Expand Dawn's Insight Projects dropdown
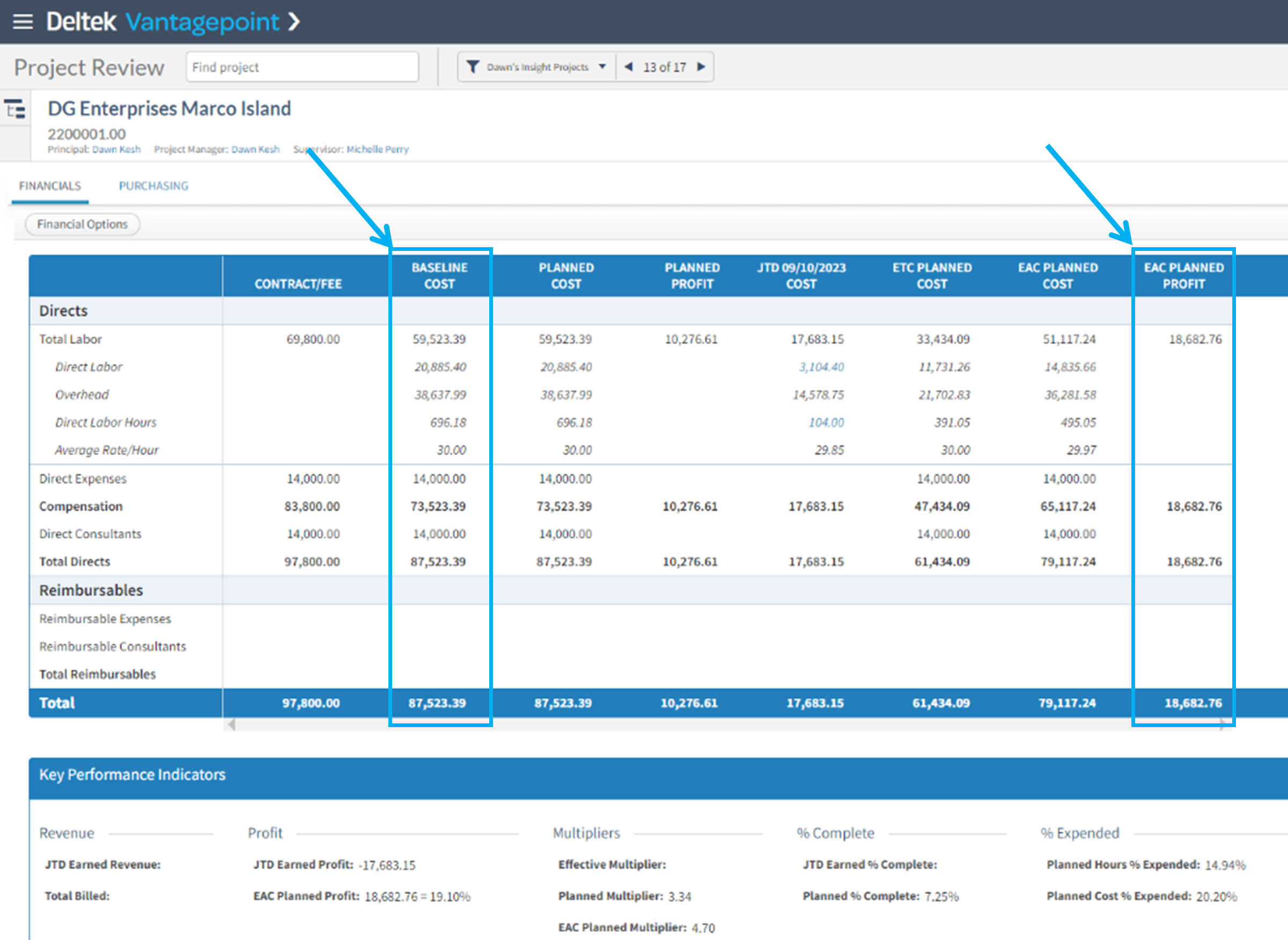 point(602,67)
